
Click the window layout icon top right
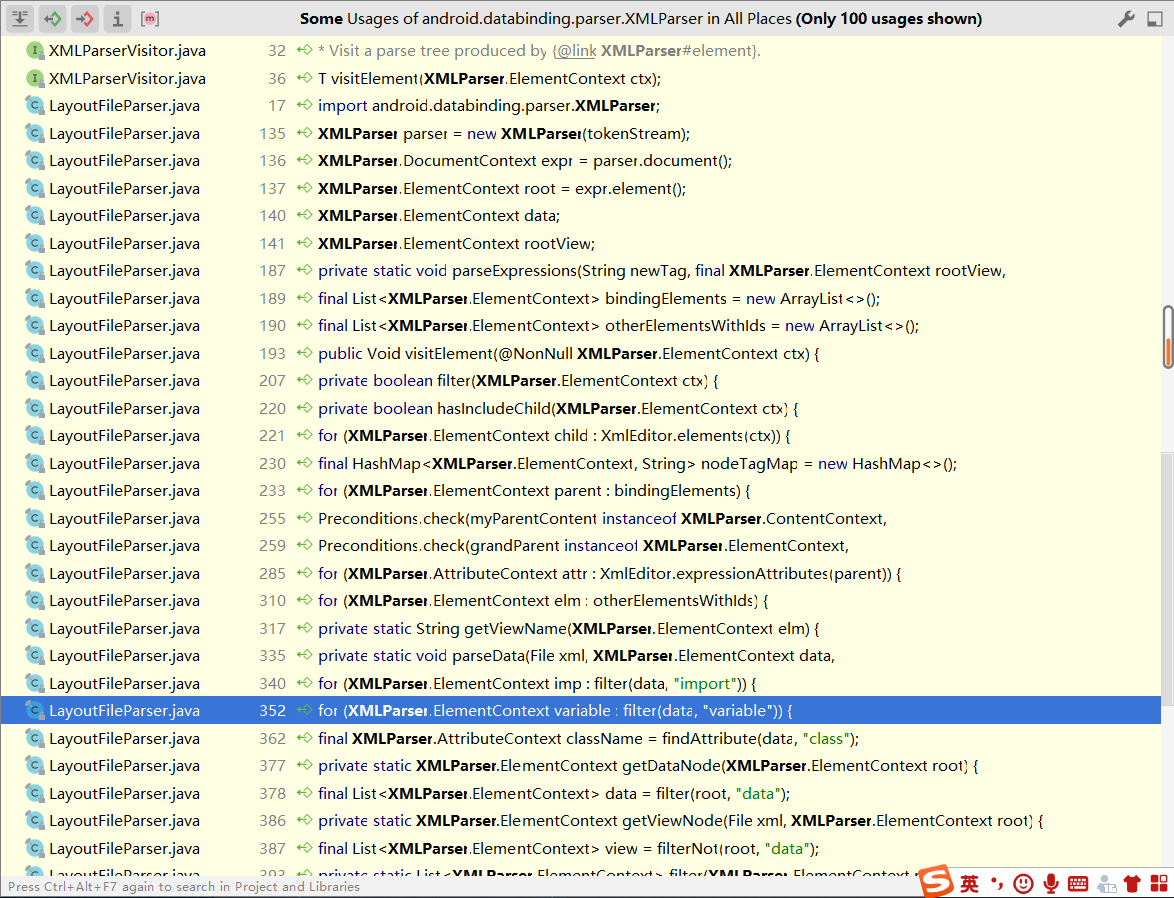coord(1153,18)
